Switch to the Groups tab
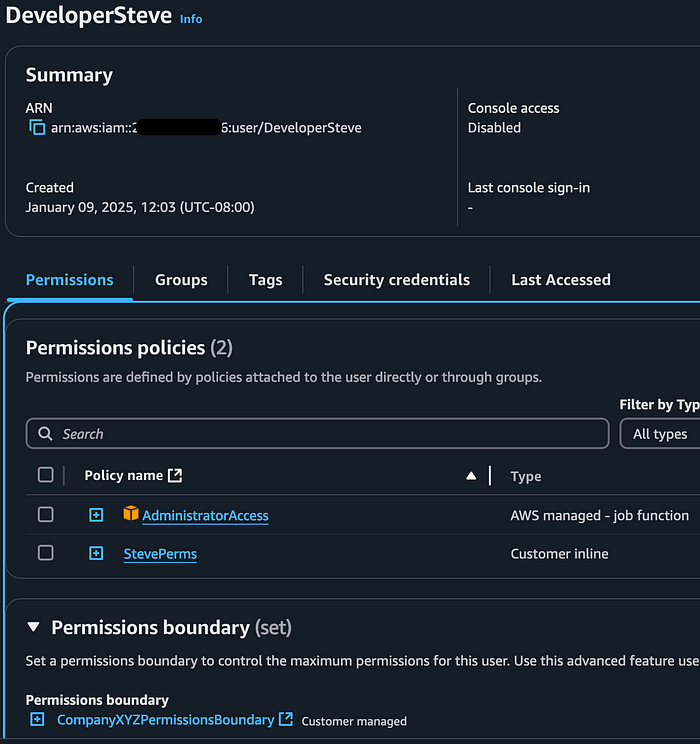Viewport: 700px width, 744px height. (x=181, y=280)
